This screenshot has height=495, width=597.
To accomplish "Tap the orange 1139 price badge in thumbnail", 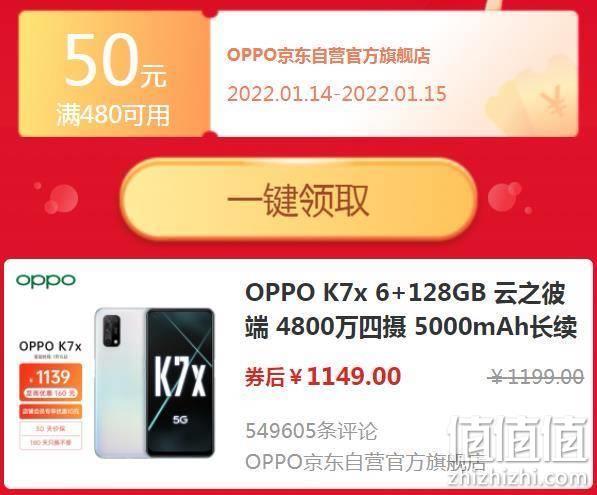I will [51, 382].
